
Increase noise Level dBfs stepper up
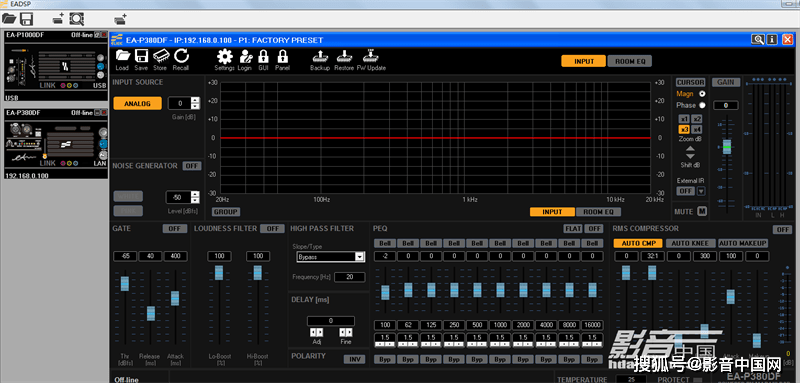tap(195, 194)
